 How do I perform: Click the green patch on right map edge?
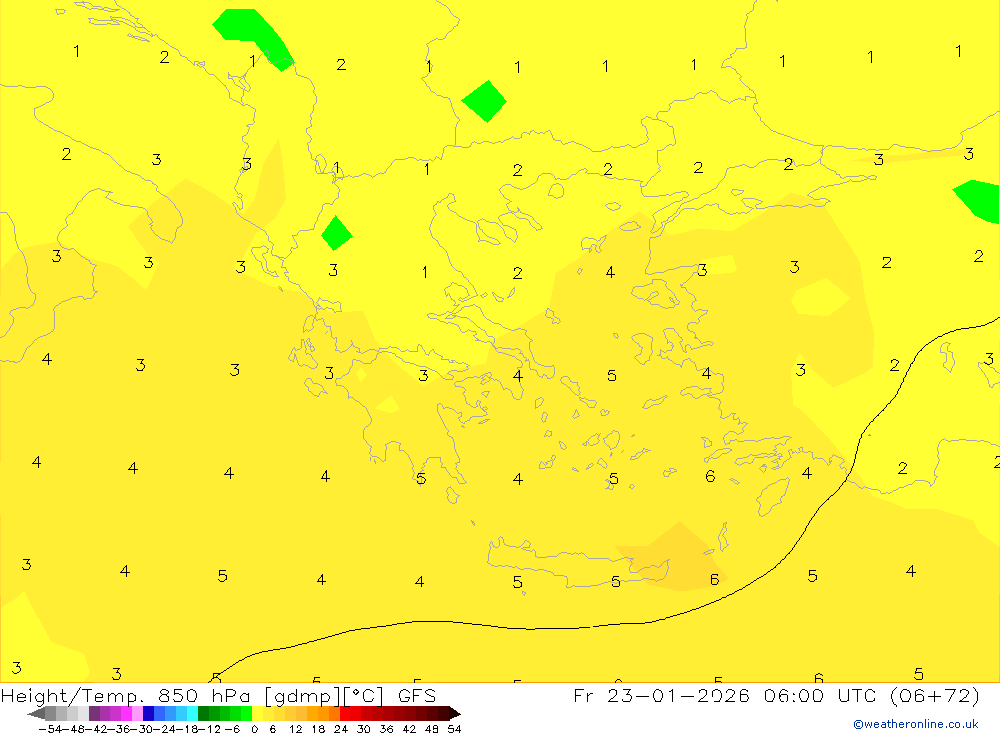point(980,201)
